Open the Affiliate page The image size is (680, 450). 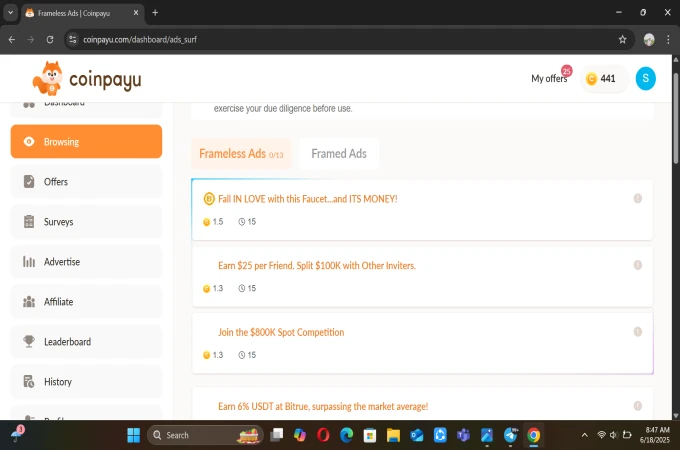point(86,302)
